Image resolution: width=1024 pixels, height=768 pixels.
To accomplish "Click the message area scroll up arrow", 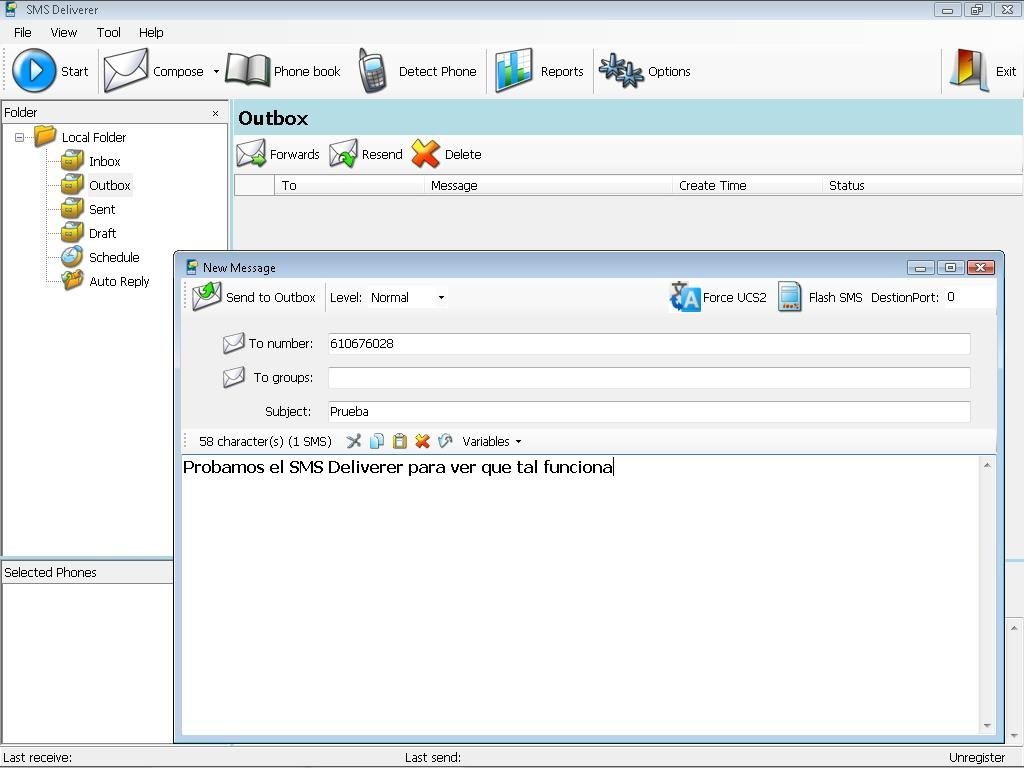I will tap(987, 465).
